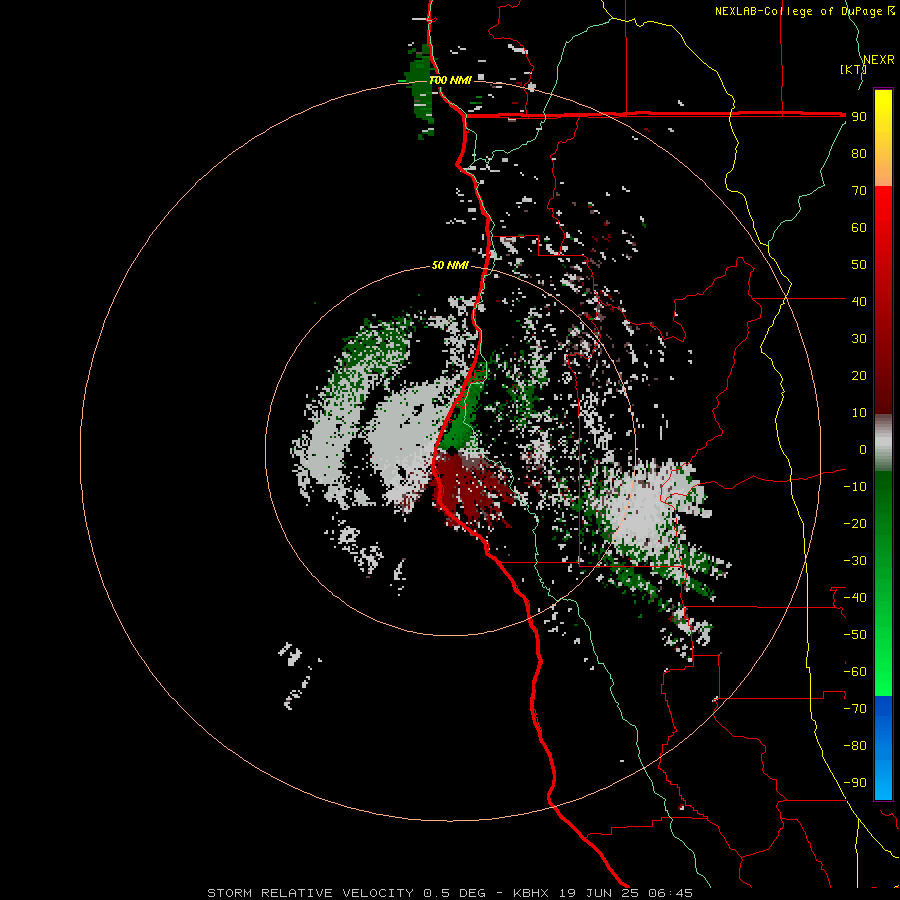Click the -10 scale label
This screenshot has width=900, height=900.
tap(855, 487)
